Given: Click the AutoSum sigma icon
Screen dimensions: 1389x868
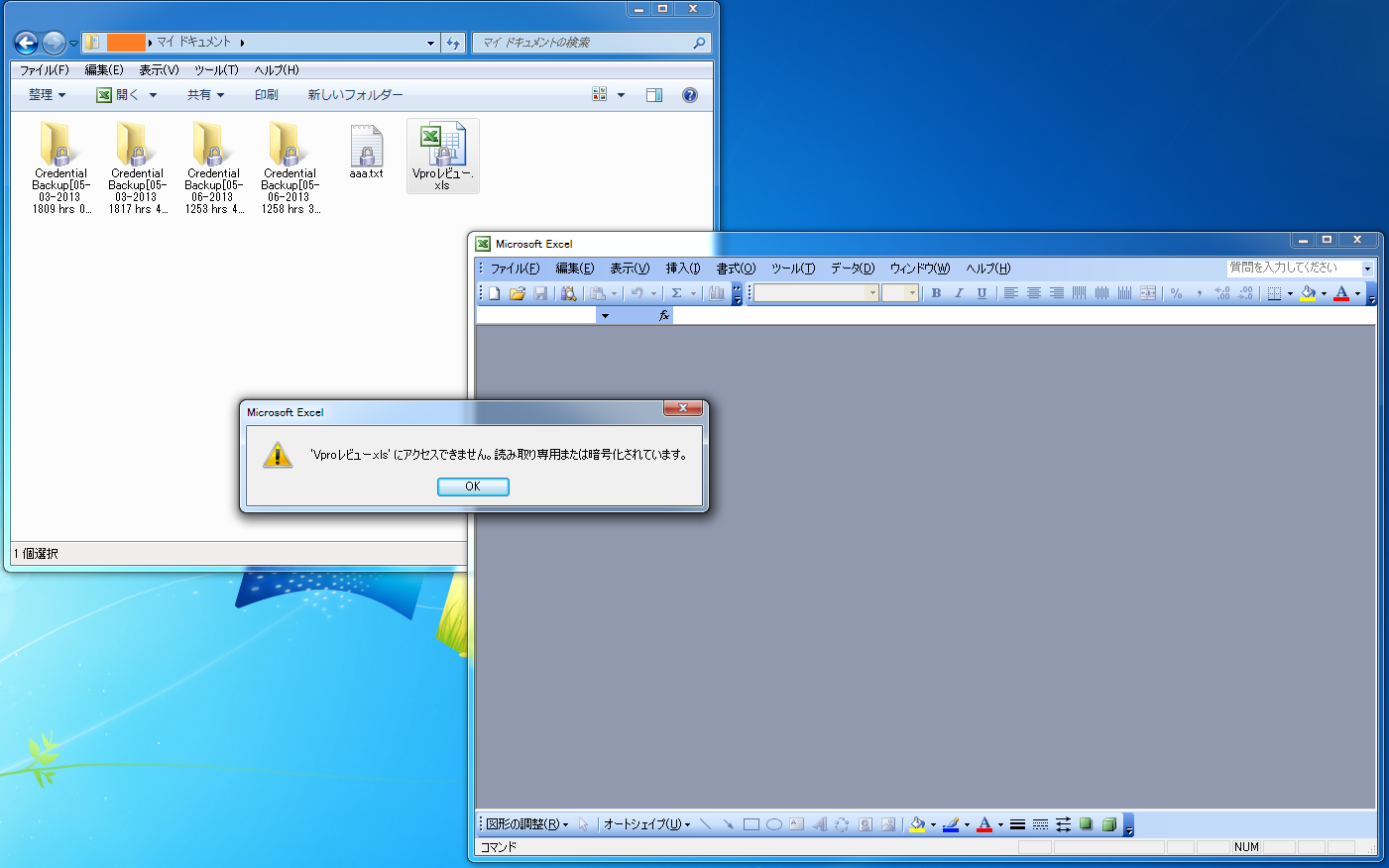Looking at the screenshot, I should pyautogui.click(x=676, y=293).
